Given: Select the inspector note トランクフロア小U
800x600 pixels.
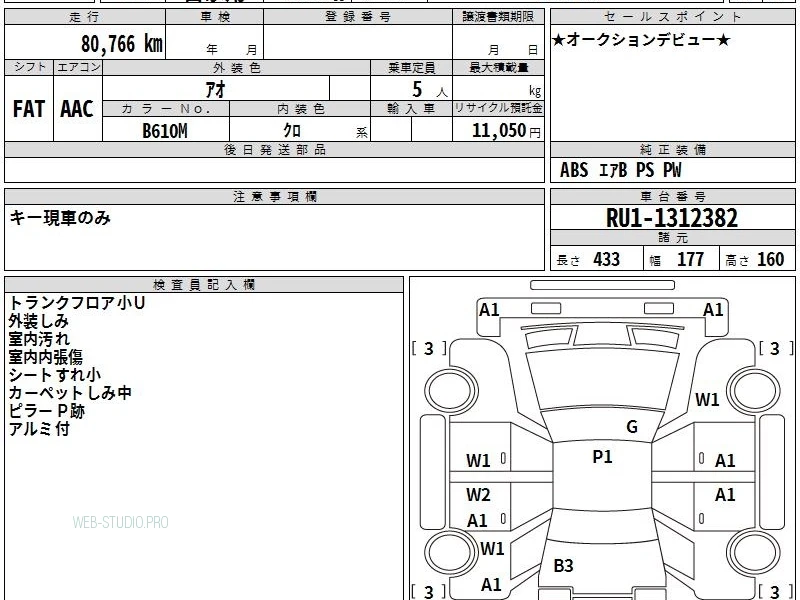Looking at the screenshot, I should (77, 303).
